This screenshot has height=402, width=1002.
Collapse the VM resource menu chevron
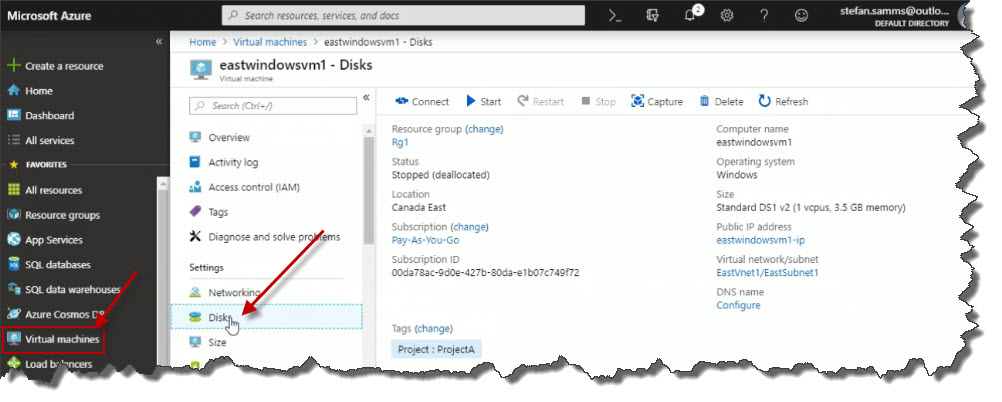click(x=366, y=97)
